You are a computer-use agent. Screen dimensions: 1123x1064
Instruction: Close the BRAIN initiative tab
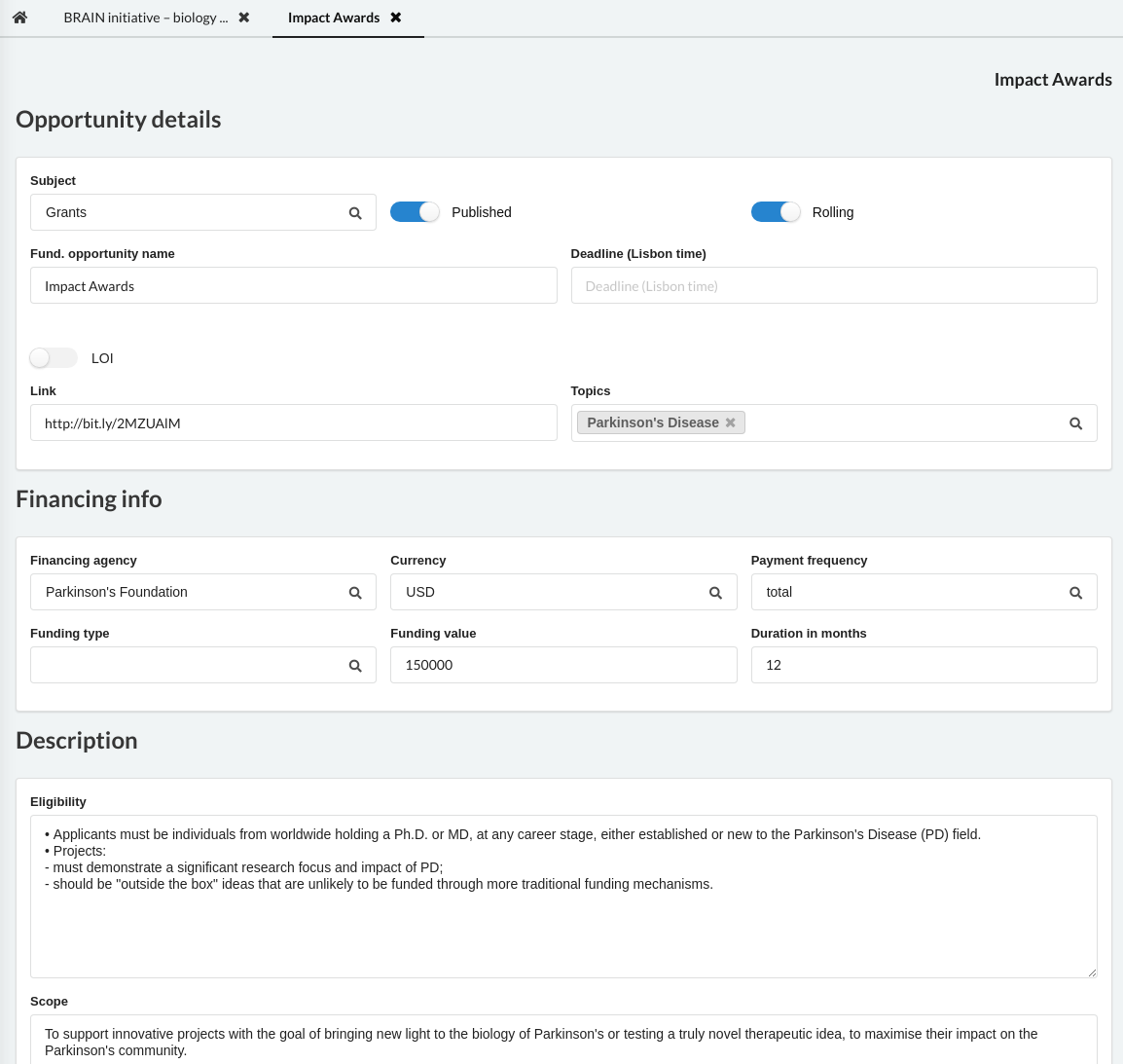(244, 18)
